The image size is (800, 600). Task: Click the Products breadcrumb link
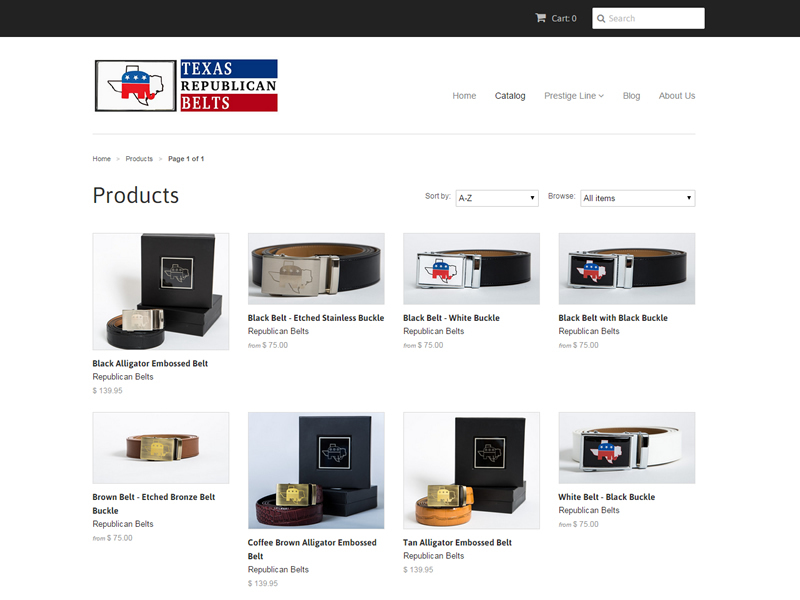pyautogui.click(x=139, y=159)
